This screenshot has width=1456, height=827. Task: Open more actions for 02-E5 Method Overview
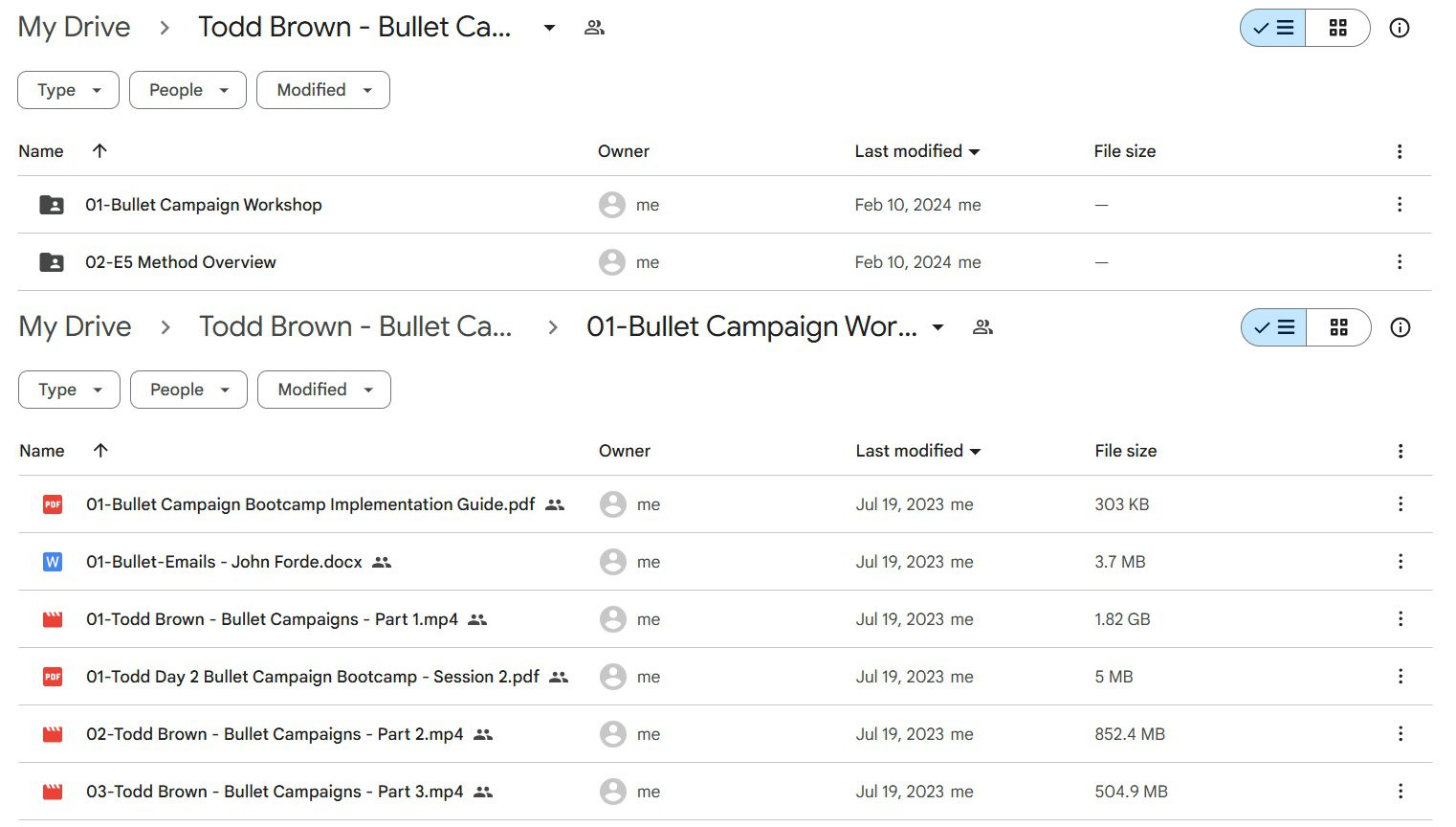click(1400, 262)
